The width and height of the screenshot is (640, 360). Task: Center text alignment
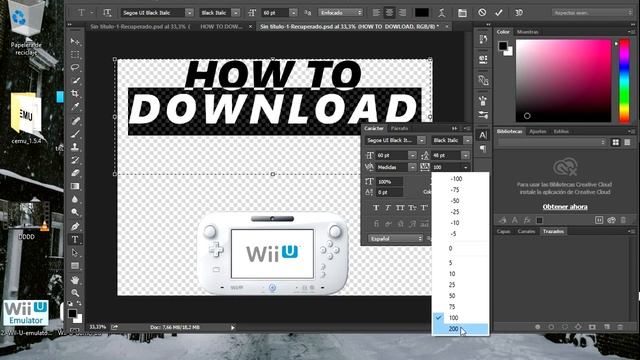pos(389,13)
